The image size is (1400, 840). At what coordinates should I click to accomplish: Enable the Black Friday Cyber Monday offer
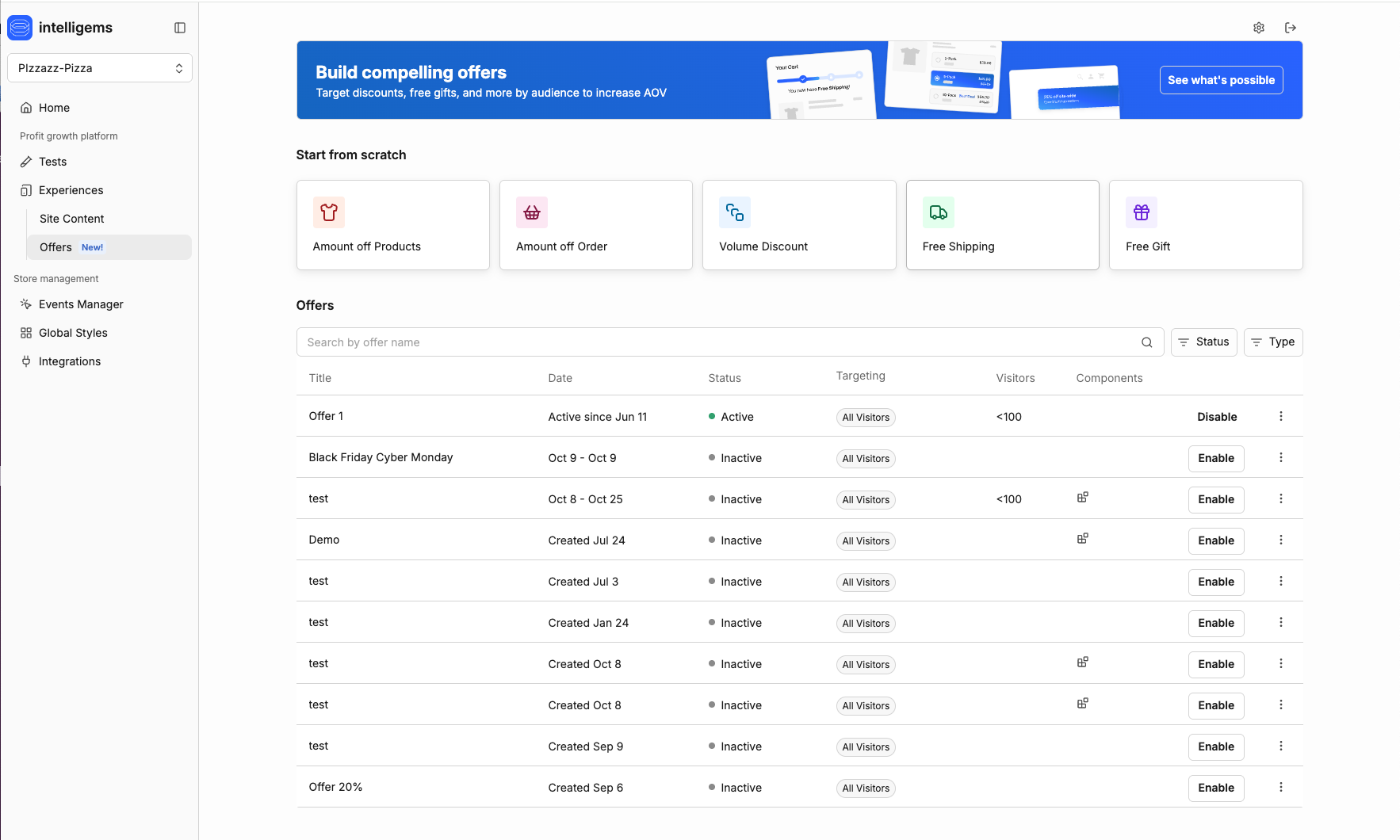1215,458
